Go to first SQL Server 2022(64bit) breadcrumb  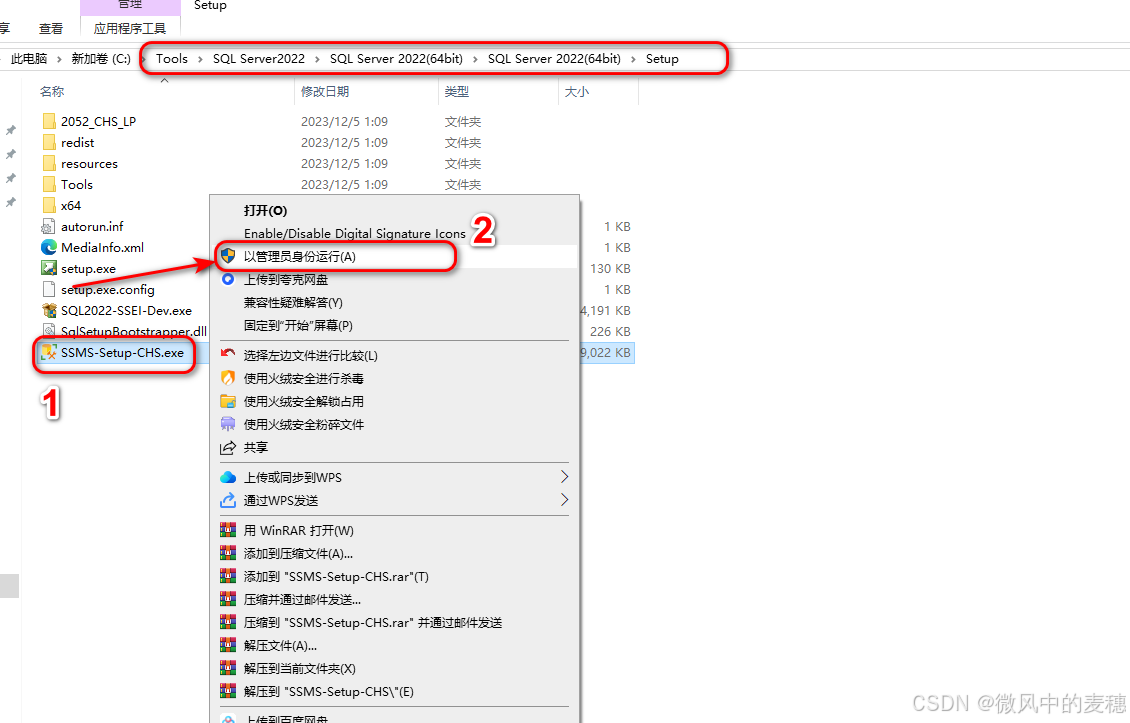tap(396, 58)
